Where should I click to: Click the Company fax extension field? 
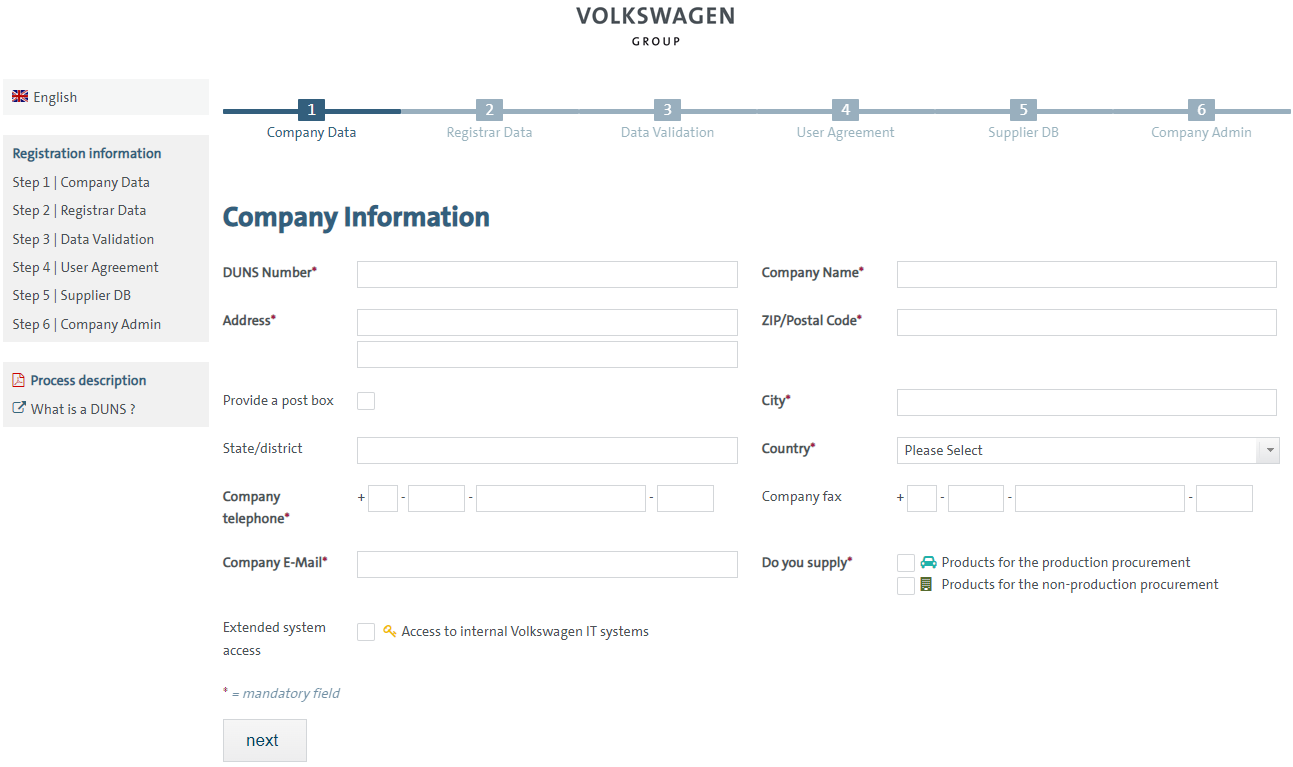tap(1224, 498)
